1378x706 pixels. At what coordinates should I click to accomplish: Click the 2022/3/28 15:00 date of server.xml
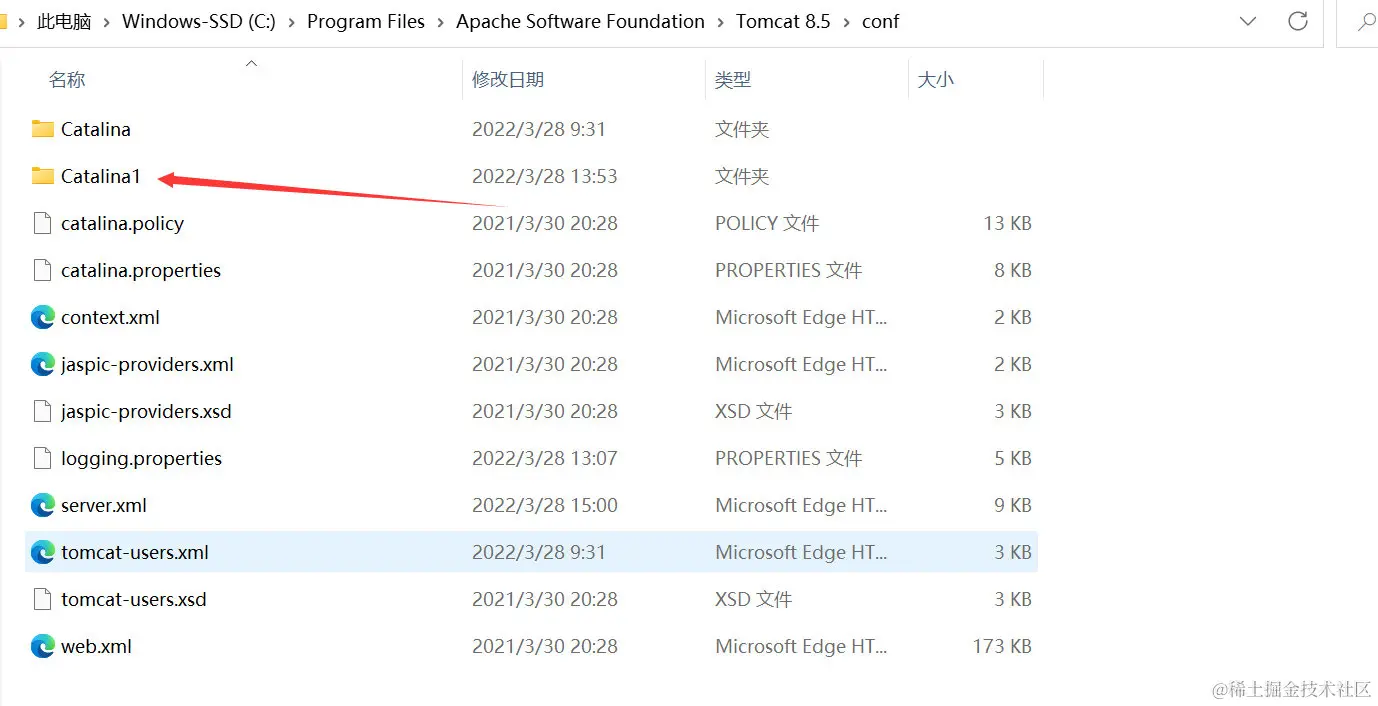point(545,505)
